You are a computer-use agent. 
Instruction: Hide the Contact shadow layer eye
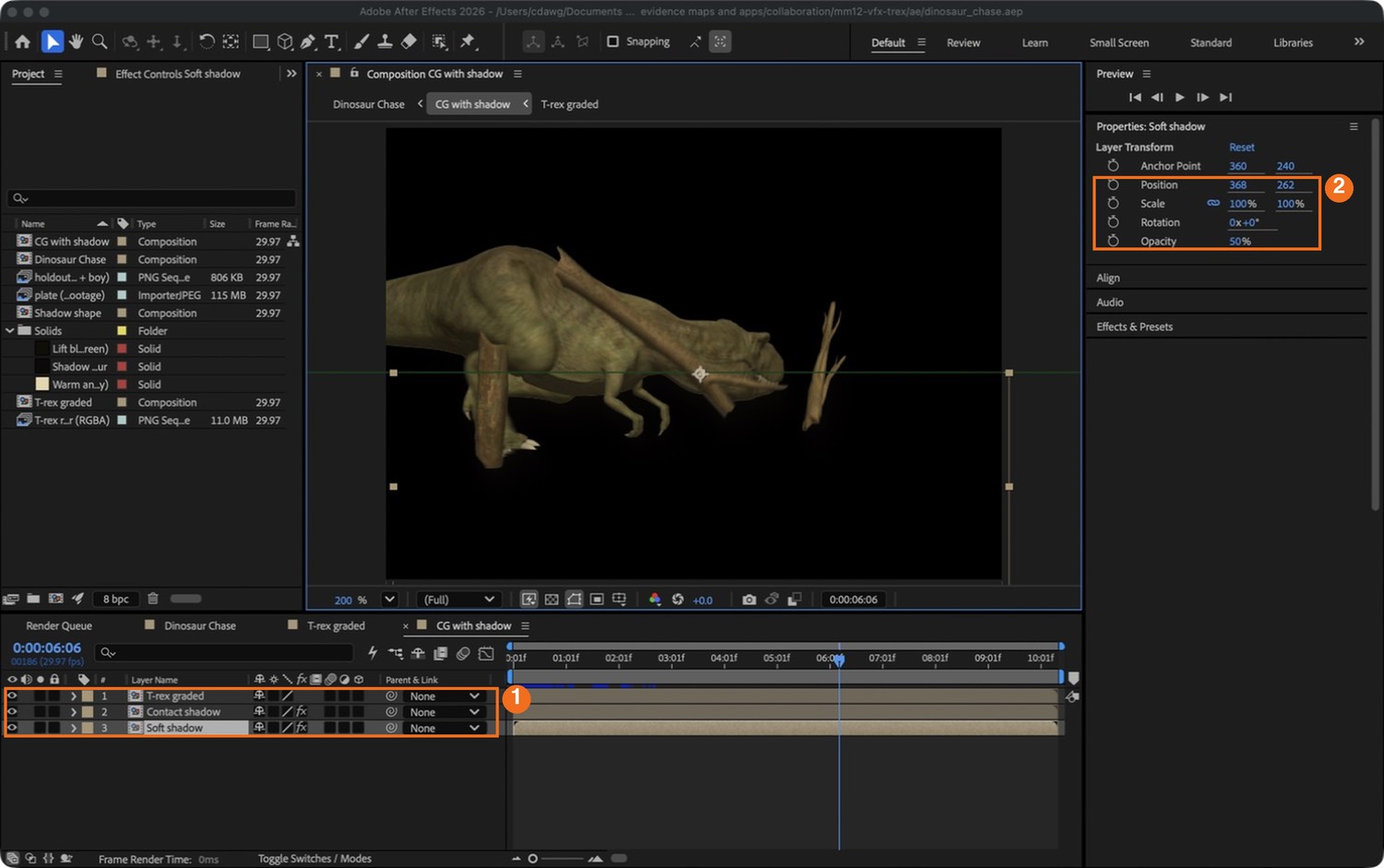click(x=12, y=712)
